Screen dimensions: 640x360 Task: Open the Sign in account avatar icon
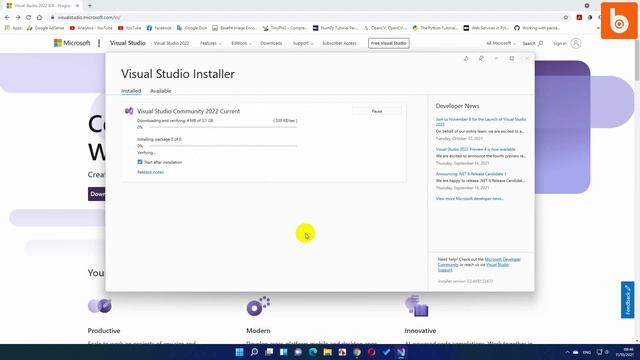coord(576,43)
